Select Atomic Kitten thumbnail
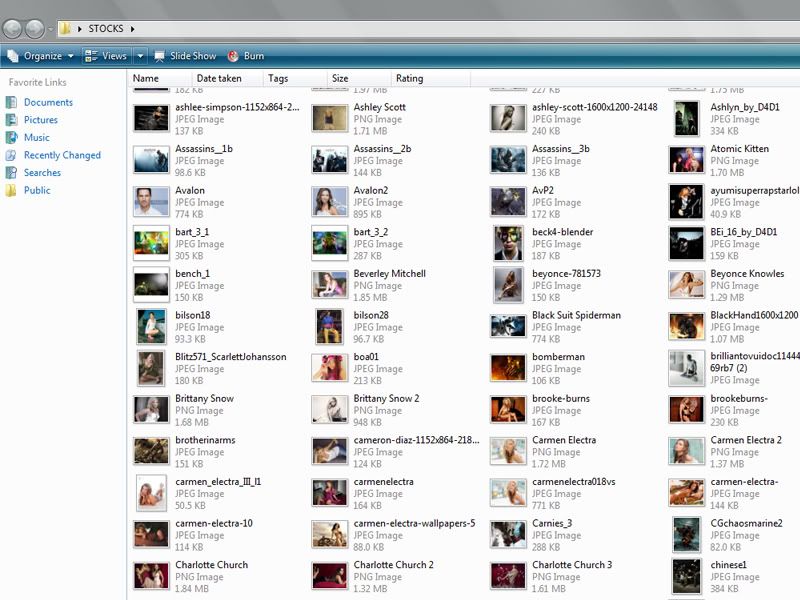The width and height of the screenshot is (800, 600). point(687,160)
